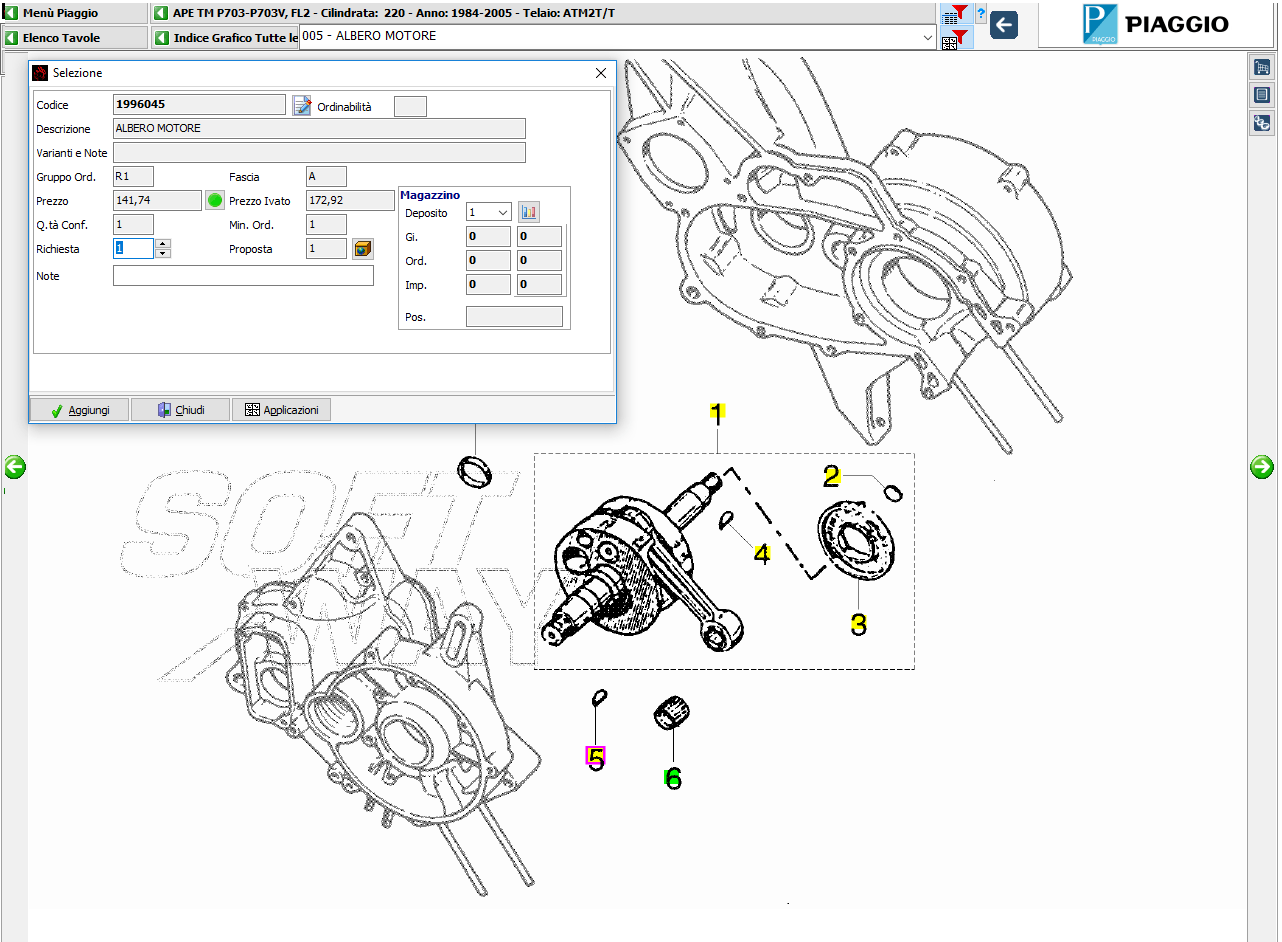The height and width of the screenshot is (942, 1282).
Task: Increase Richiesta quantity with up spinner arrow
Action: (163, 243)
